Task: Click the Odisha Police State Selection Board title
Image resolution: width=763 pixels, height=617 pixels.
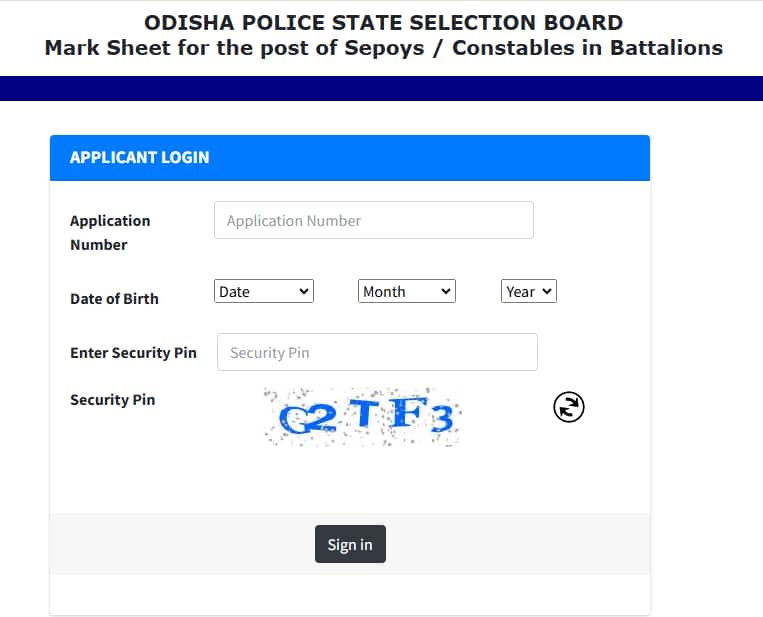Action: [384, 22]
